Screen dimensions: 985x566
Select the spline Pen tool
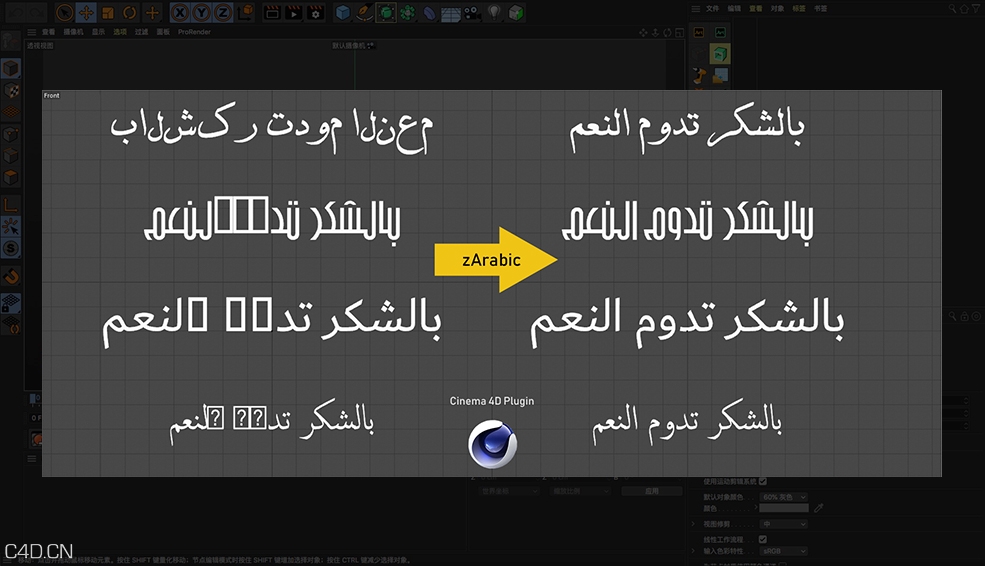[x=364, y=12]
